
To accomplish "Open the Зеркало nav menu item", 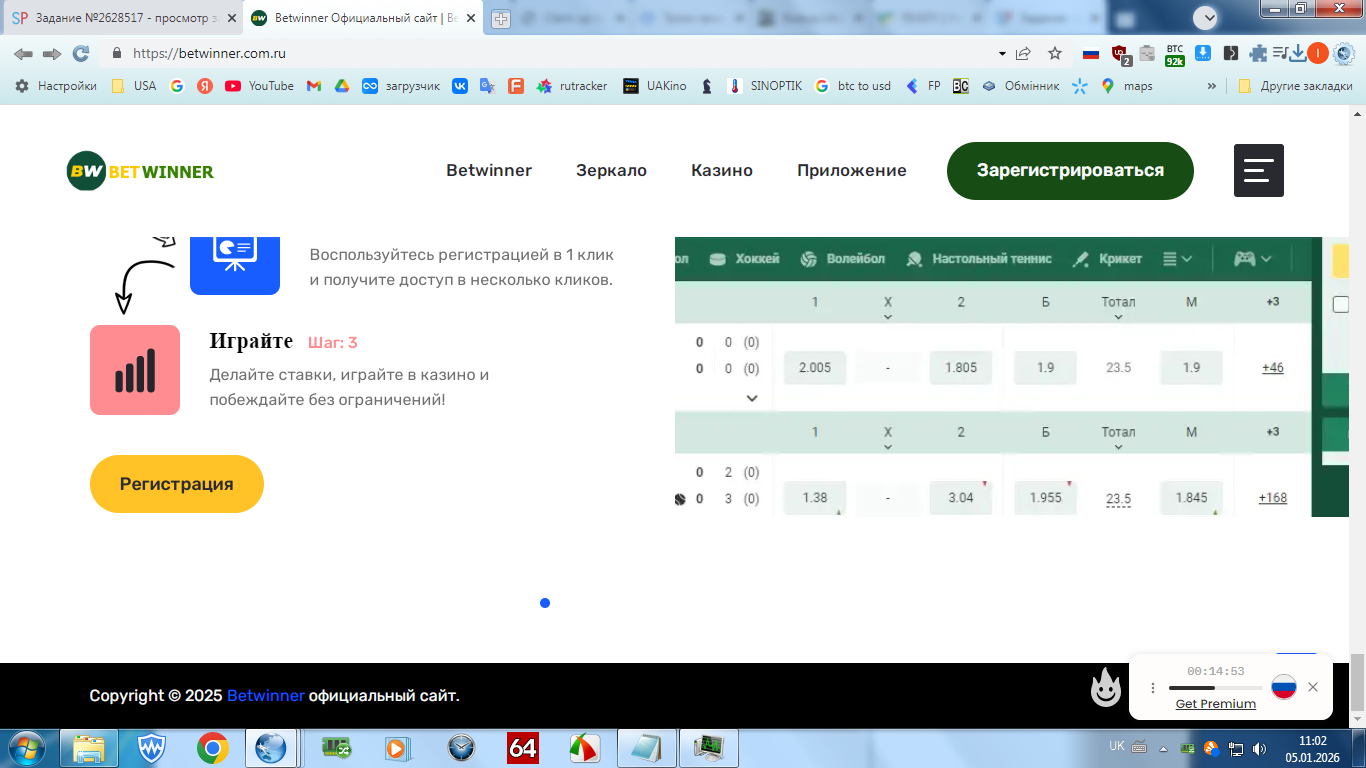I will pos(611,170).
